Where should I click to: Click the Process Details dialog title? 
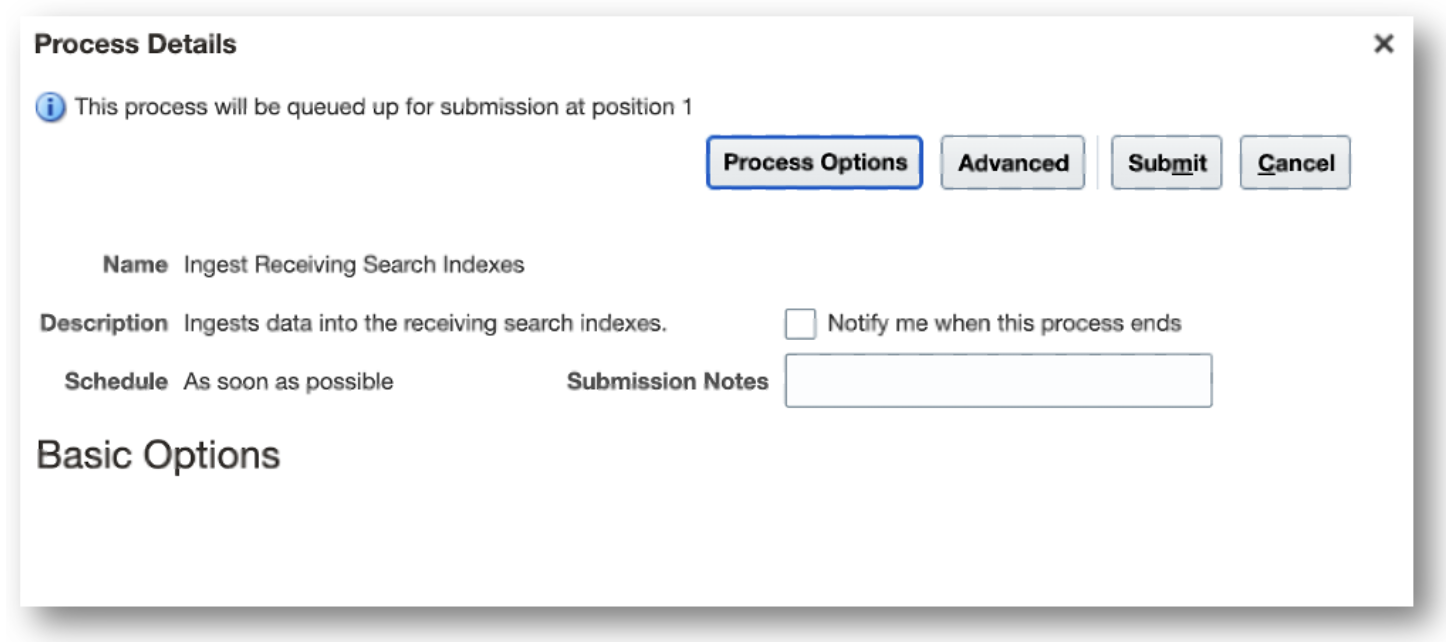(136, 44)
